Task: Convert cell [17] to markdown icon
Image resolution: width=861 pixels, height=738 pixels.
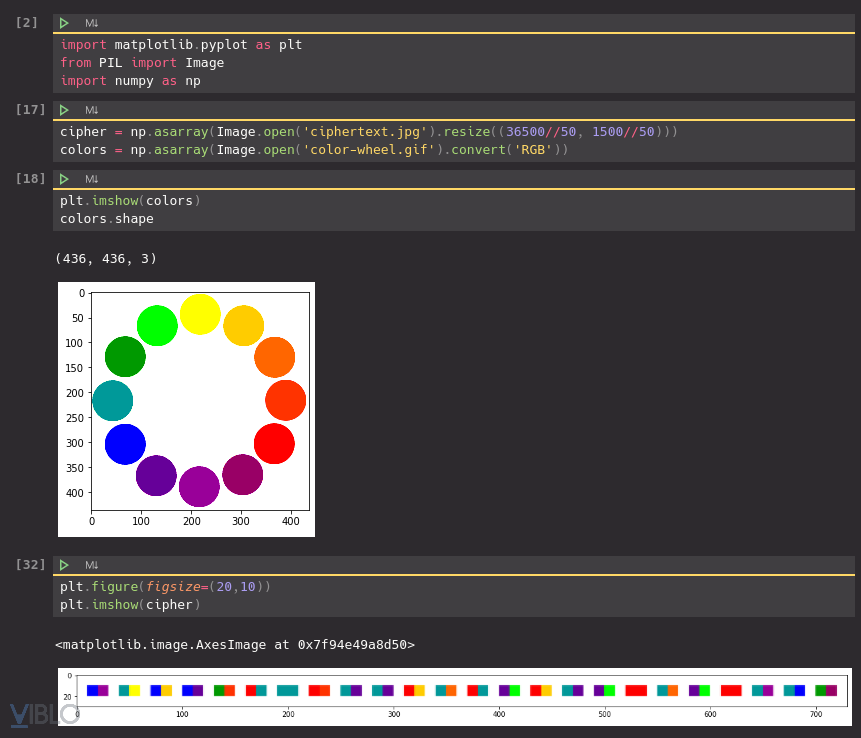Action: [92, 110]
